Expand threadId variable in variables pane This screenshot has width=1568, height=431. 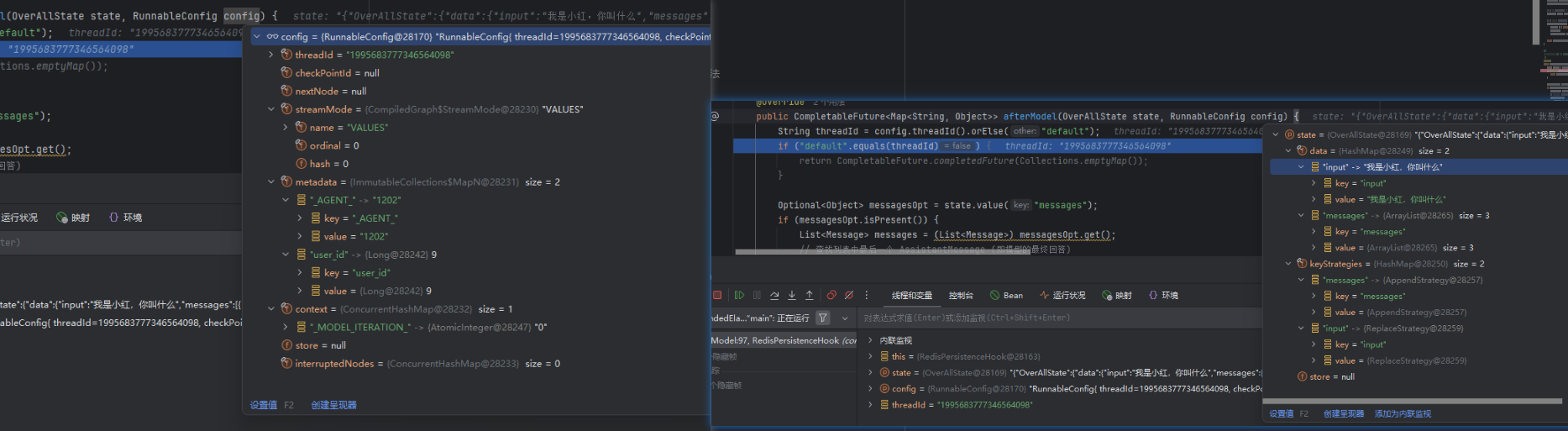click(871, 405)
